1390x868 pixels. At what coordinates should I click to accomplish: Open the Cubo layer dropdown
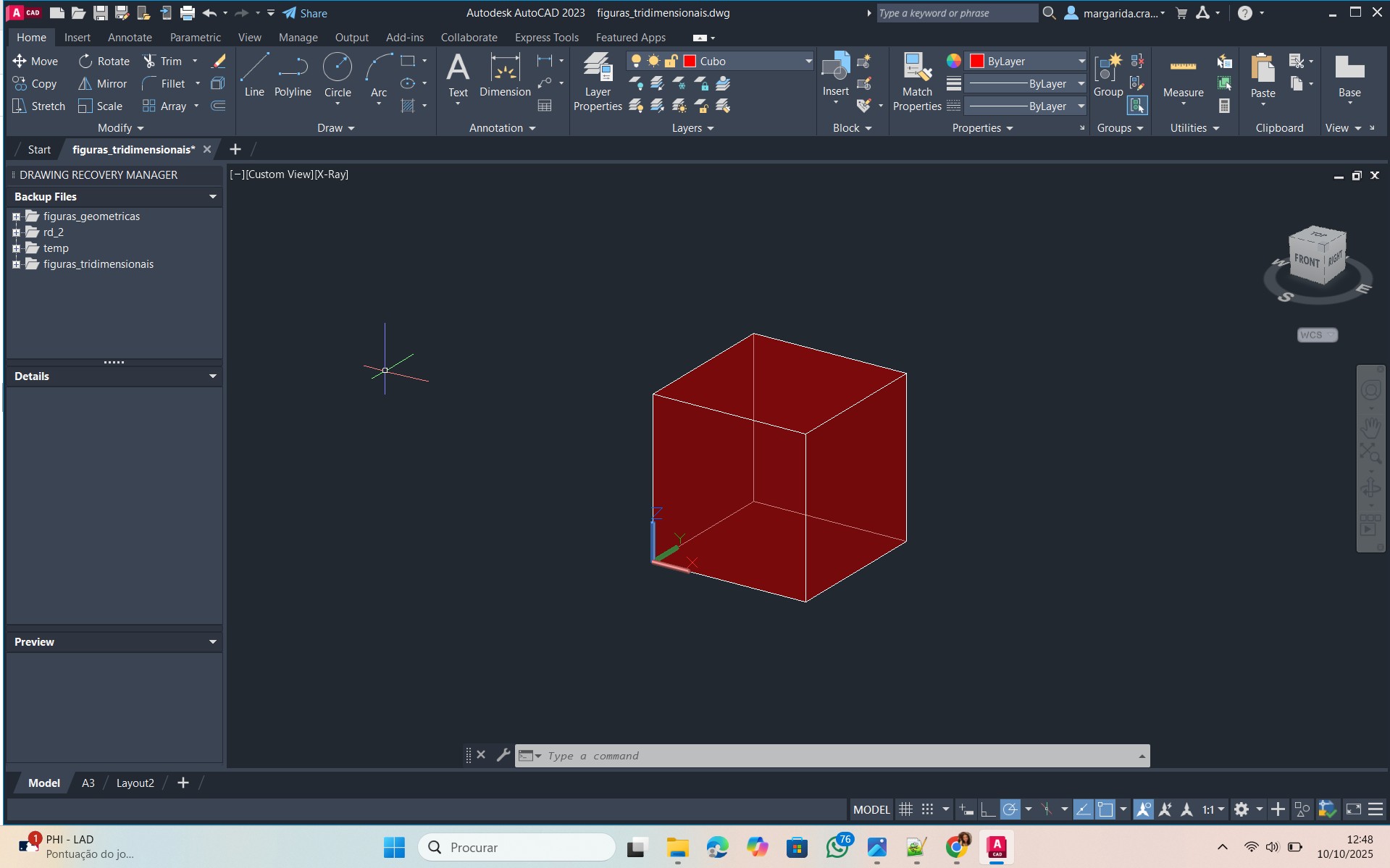[808, 62]
